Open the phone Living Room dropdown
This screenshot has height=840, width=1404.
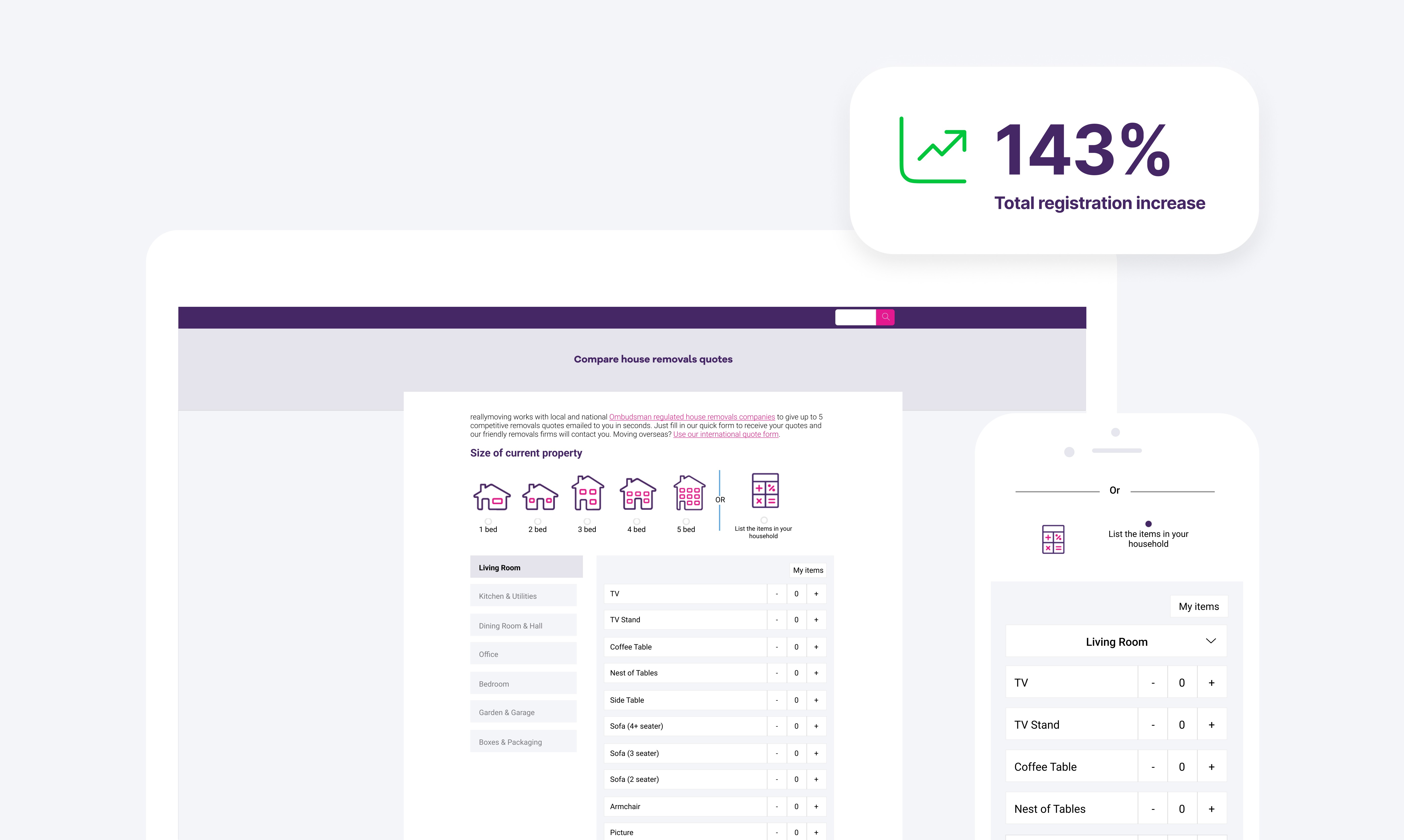[1116, 641]
